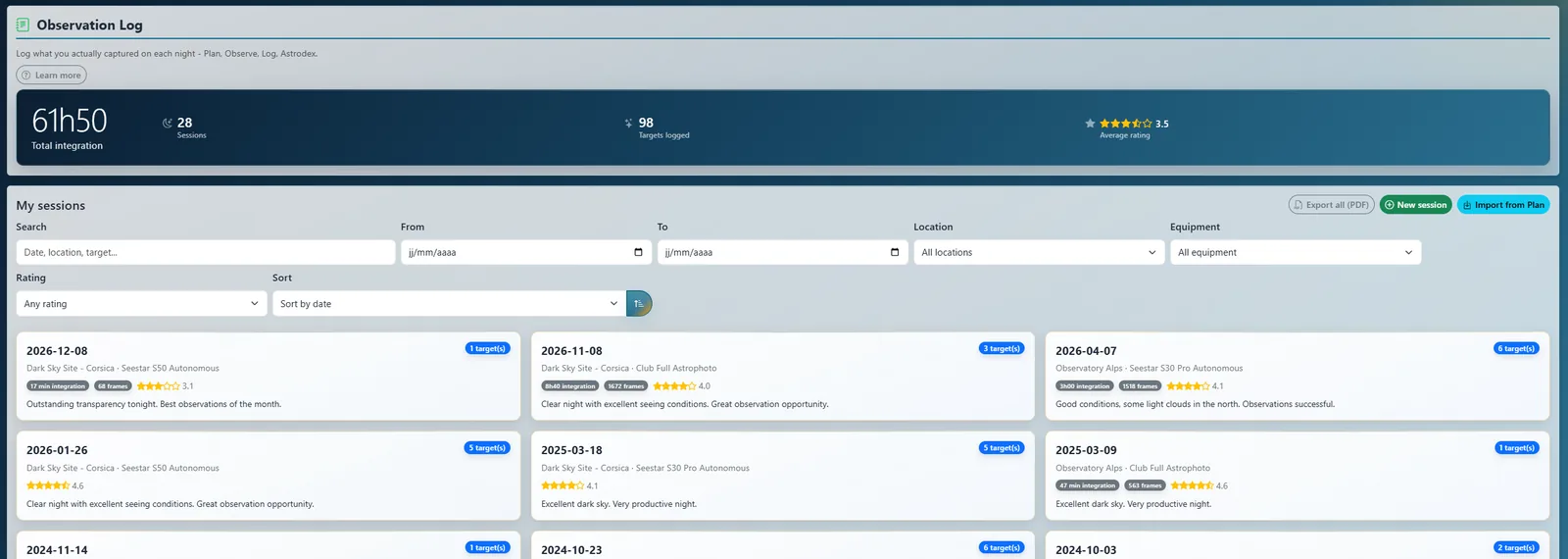
Task: Click the 3h00 integration tag
Action: coord(1085,386)
